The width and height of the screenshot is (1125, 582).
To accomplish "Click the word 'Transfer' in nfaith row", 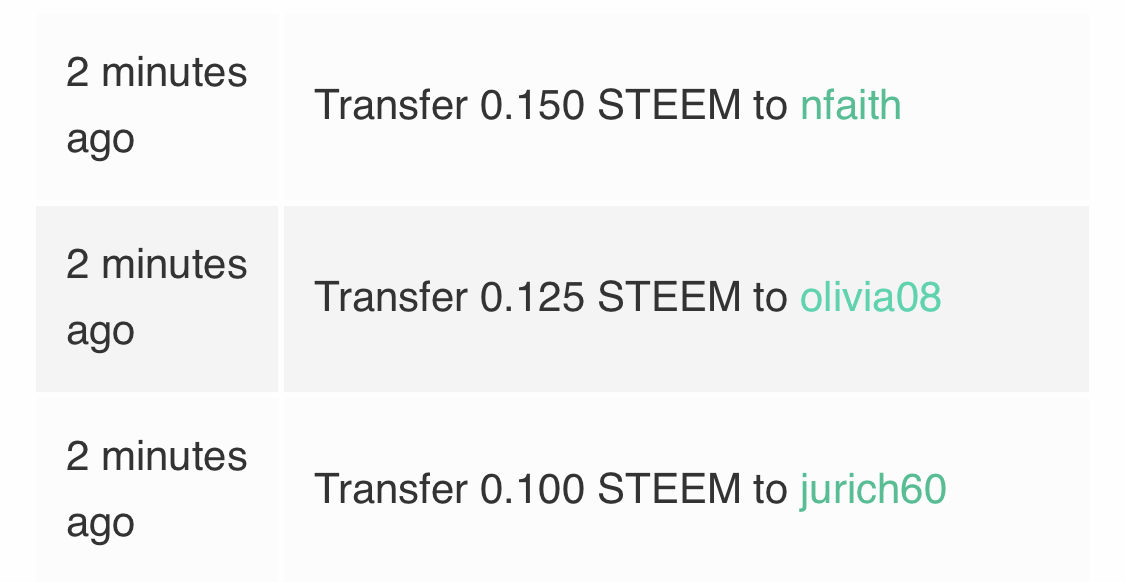I will [391, 105].
